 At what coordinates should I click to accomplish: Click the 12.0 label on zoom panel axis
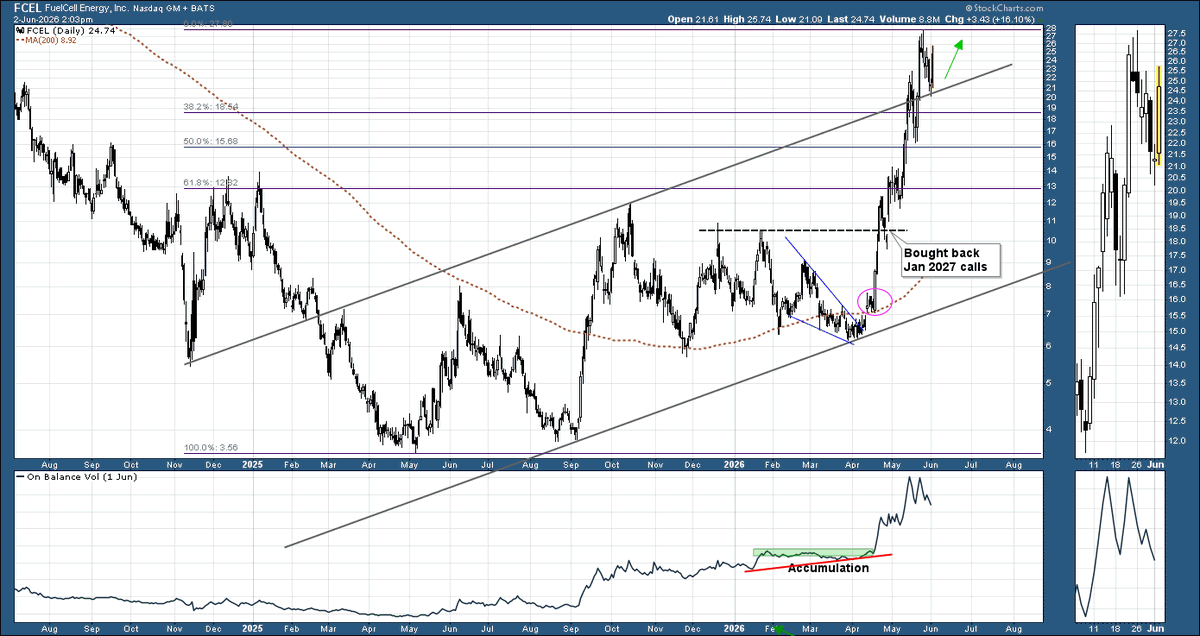pyautogui.click(x=1177, y=440)
